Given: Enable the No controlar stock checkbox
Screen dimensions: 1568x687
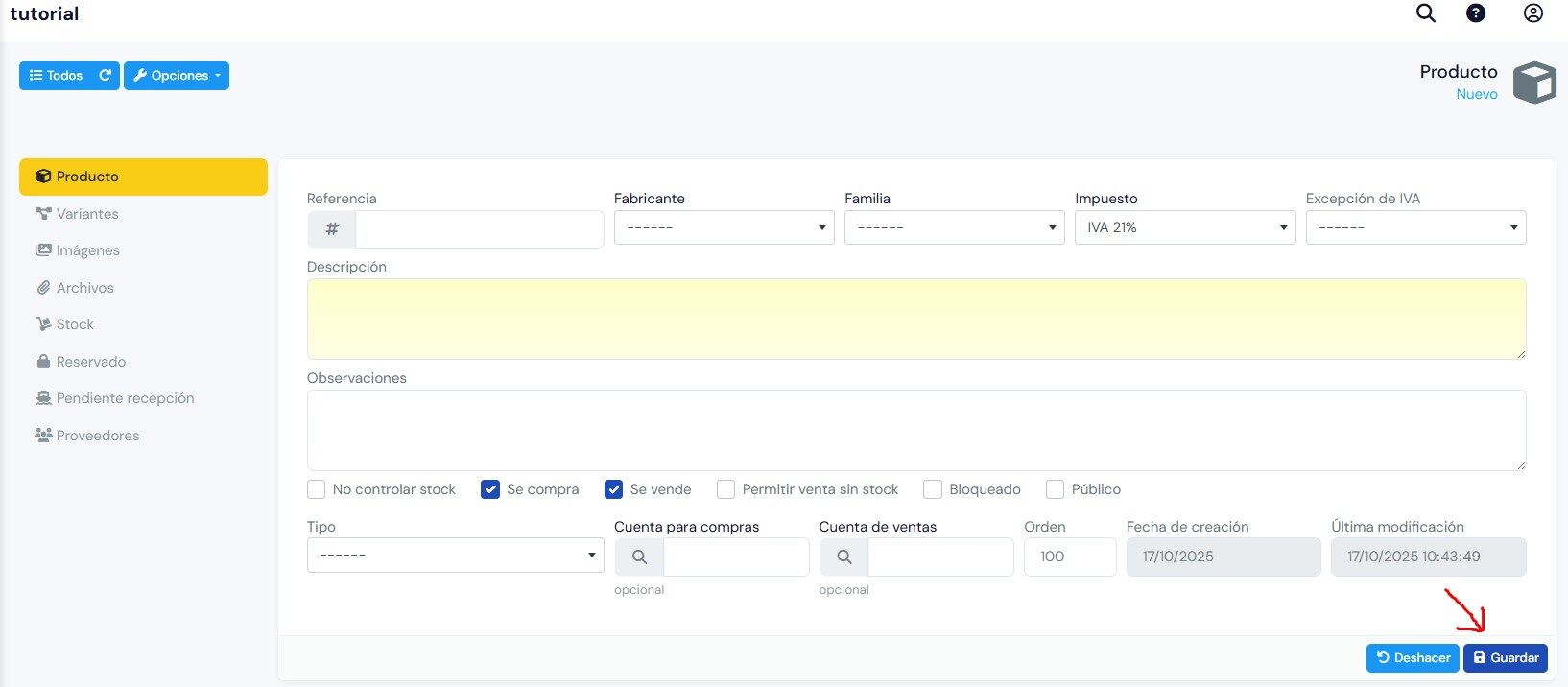Looking at the screenshot, I should click(316, 489).
